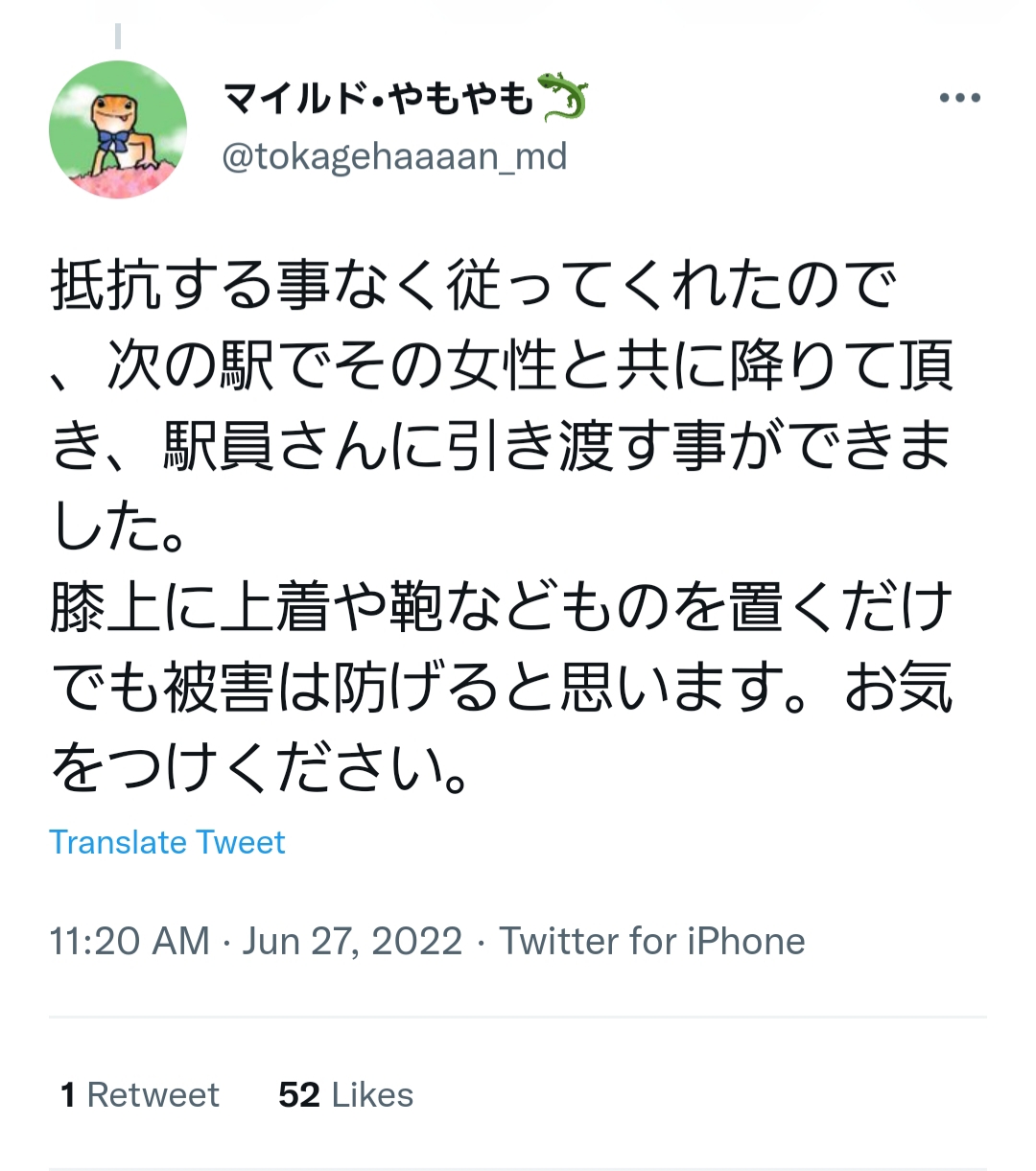Open the @tokagehaaaan_md handle
This screenshot has width=1036, height=1171.
tap(393, 155)
